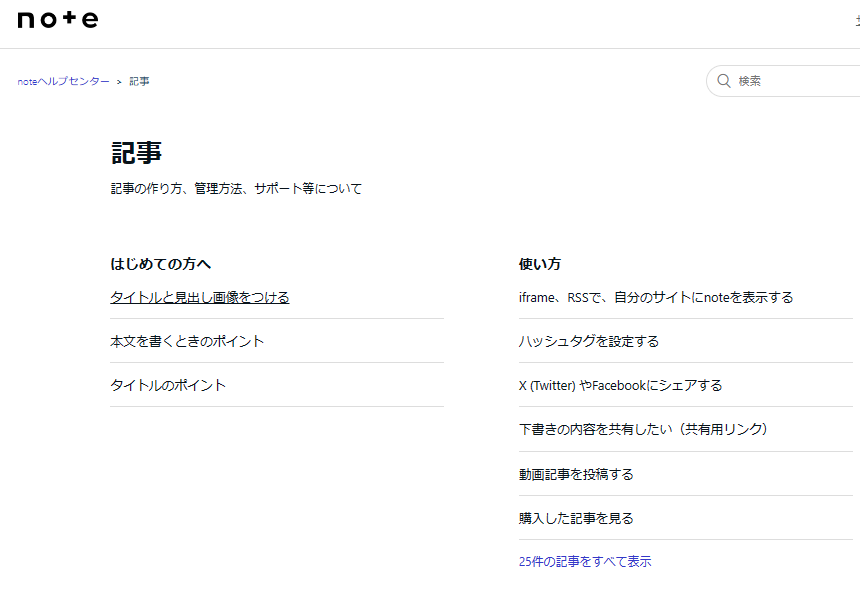This screenshot has height=601, width=860.
Task: Open タイトルのポイント article
Action: 168,385
